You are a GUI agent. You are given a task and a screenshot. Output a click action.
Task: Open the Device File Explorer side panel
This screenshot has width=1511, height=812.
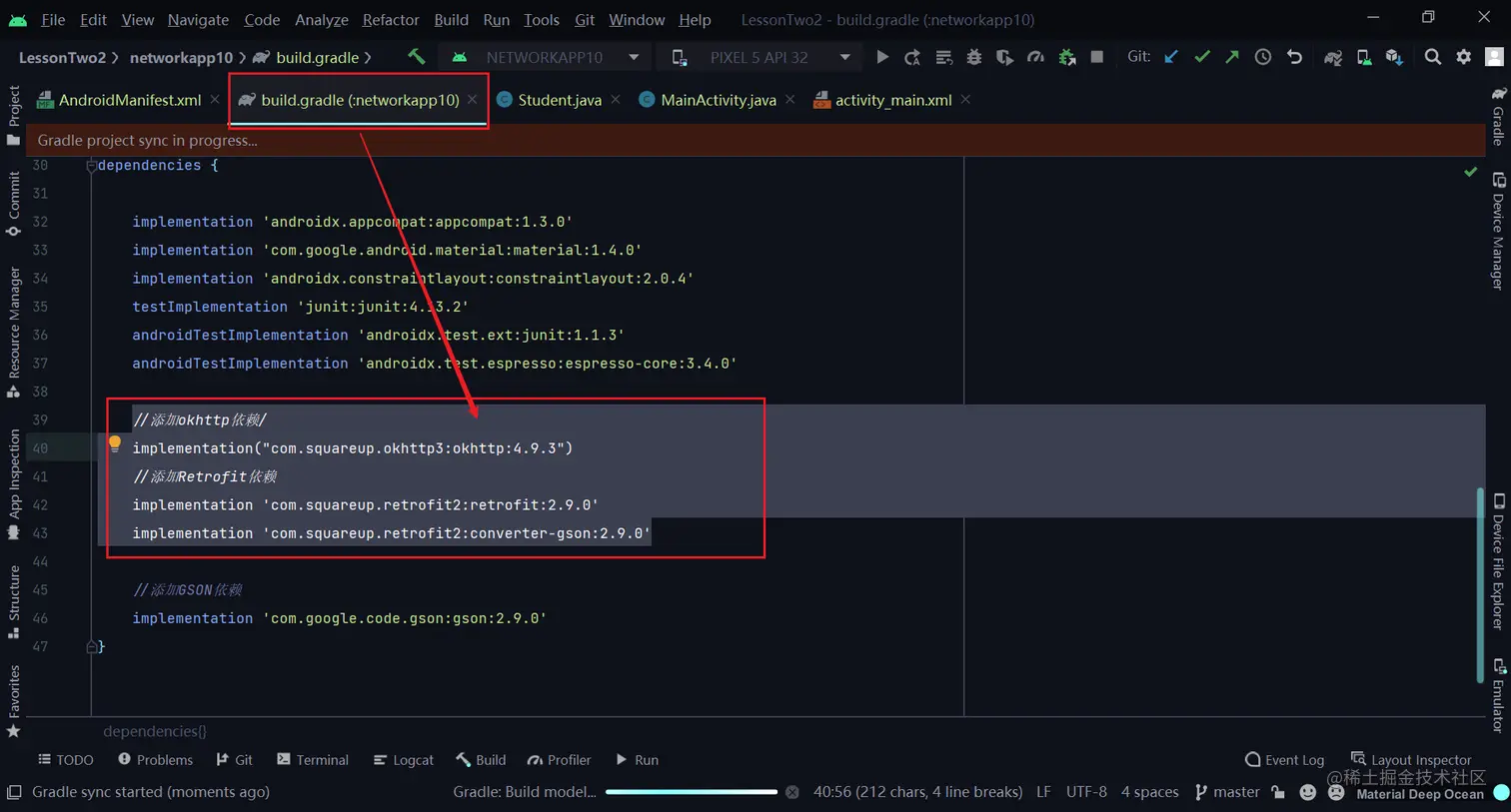coord(1498,562)
